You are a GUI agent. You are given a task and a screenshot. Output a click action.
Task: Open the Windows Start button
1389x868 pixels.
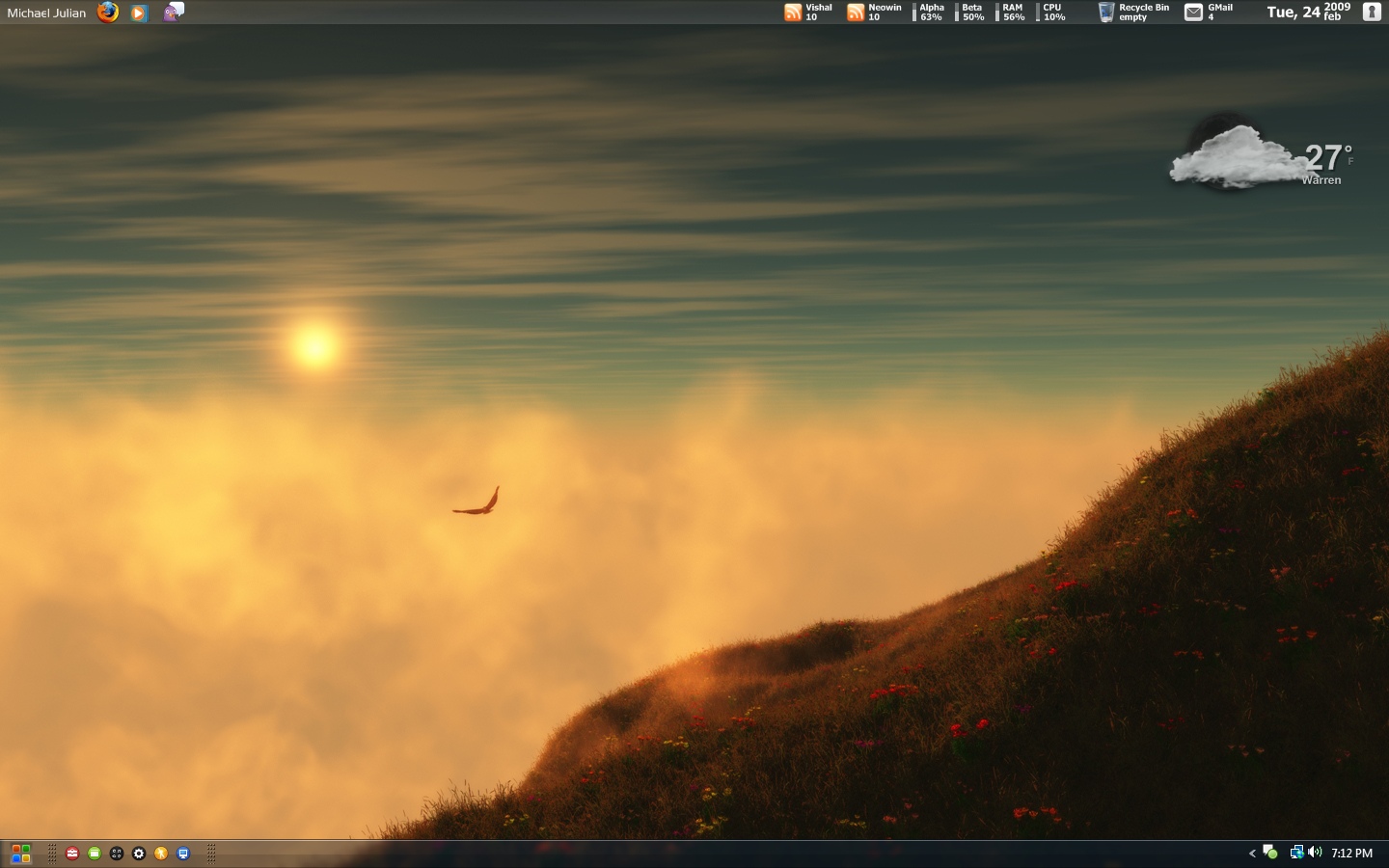(20, 854)
